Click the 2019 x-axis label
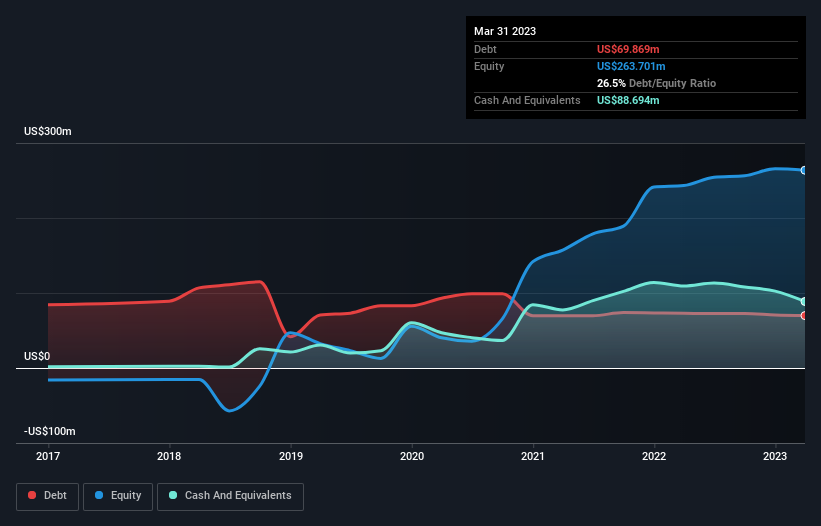Viewport: 821px width, 526px height. click(x=291, y=456)
